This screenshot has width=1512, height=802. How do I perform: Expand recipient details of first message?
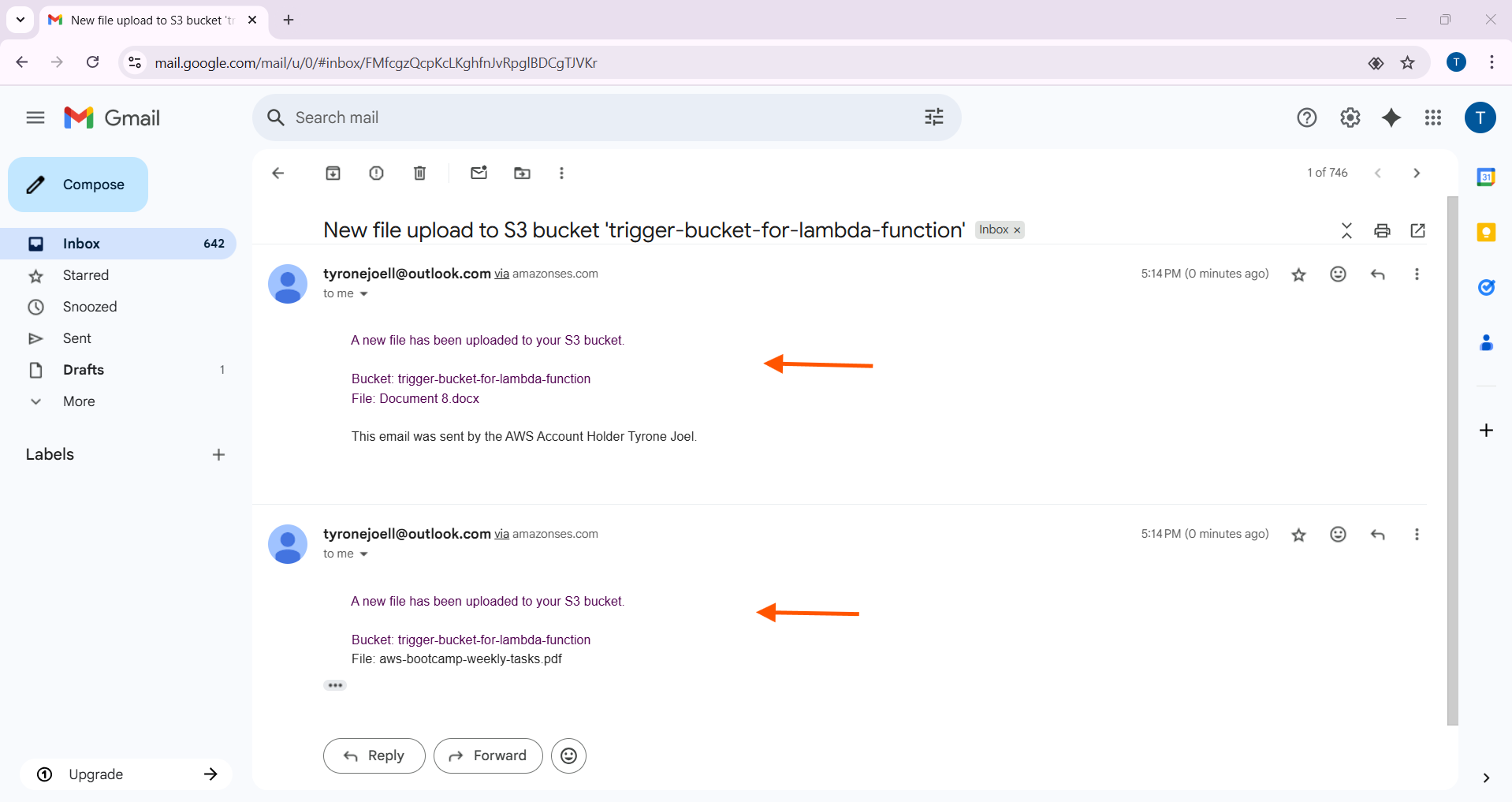(x=363, y=294)
